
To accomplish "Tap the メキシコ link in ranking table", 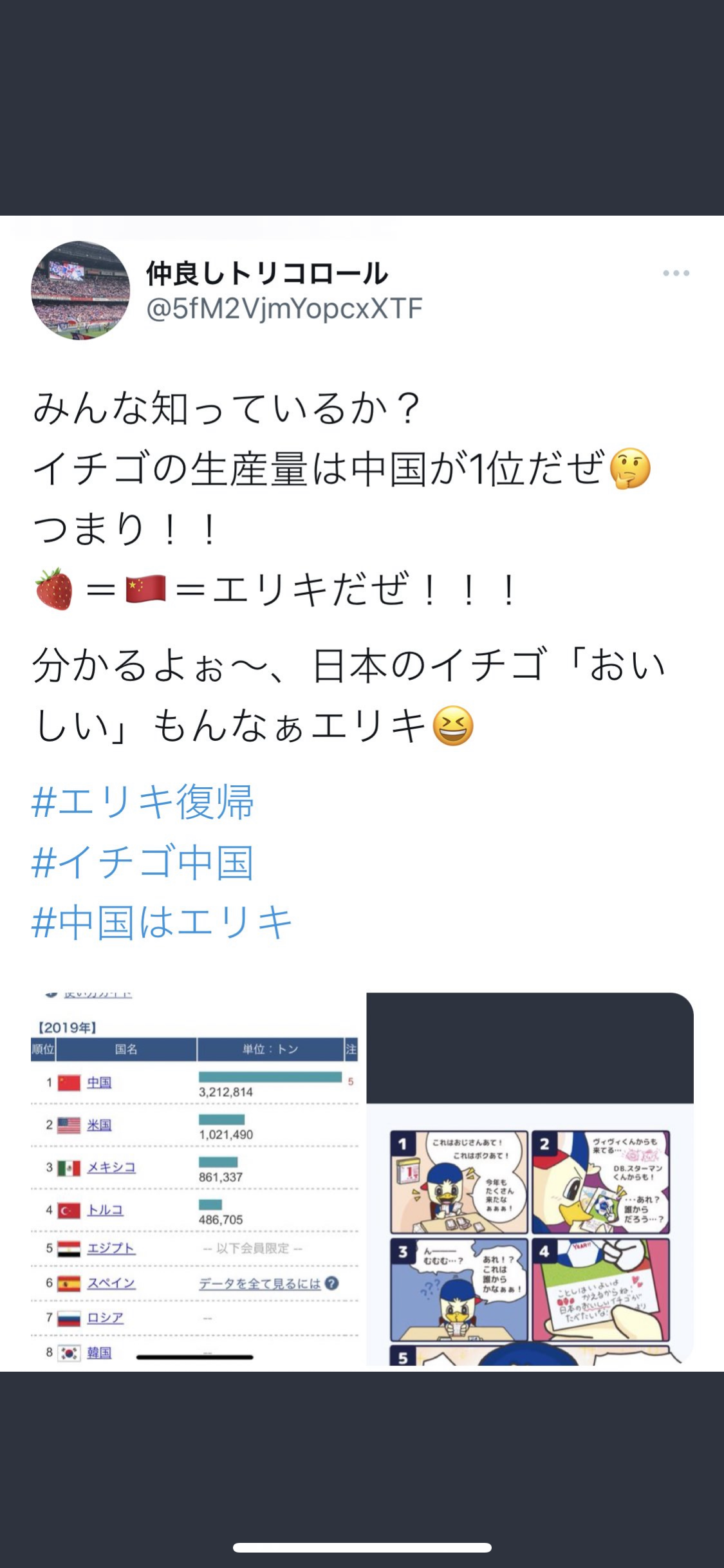I will (111, 1167).
